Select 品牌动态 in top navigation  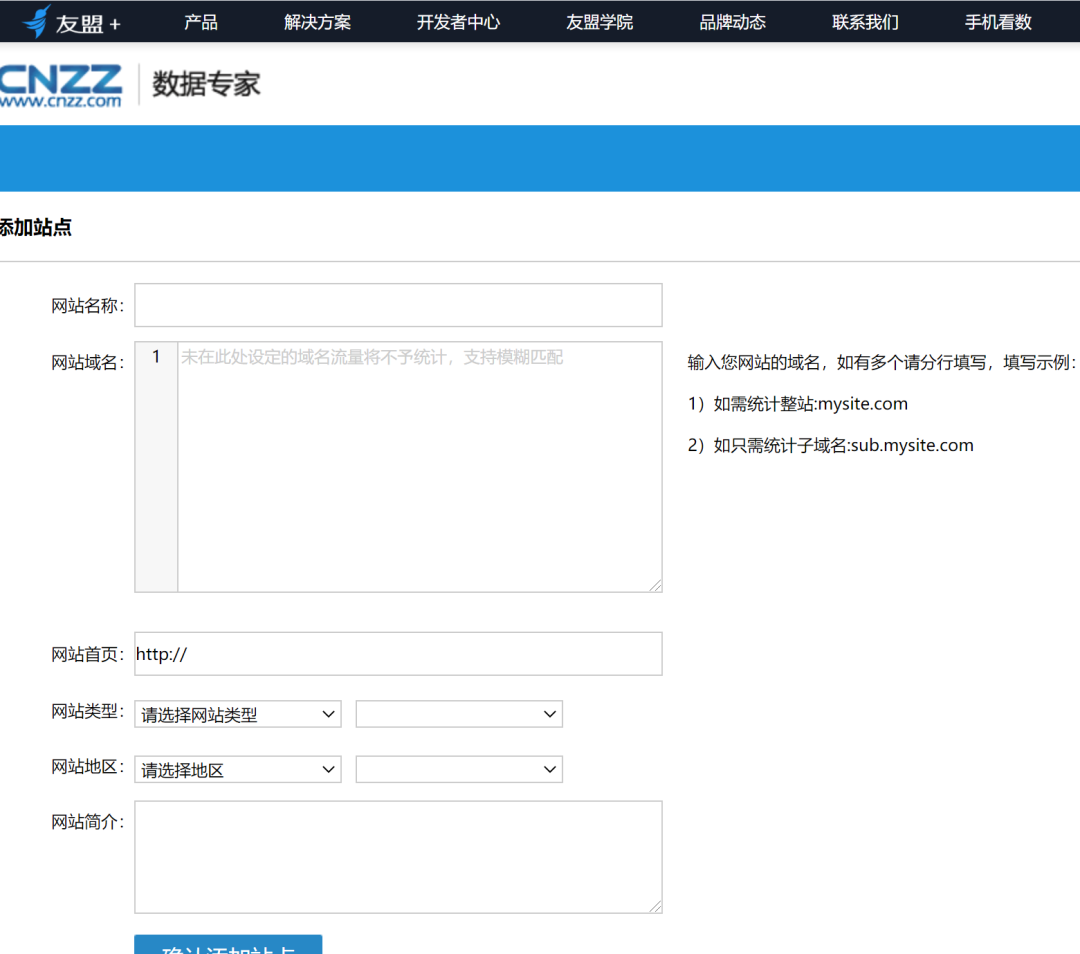(732, 22)
